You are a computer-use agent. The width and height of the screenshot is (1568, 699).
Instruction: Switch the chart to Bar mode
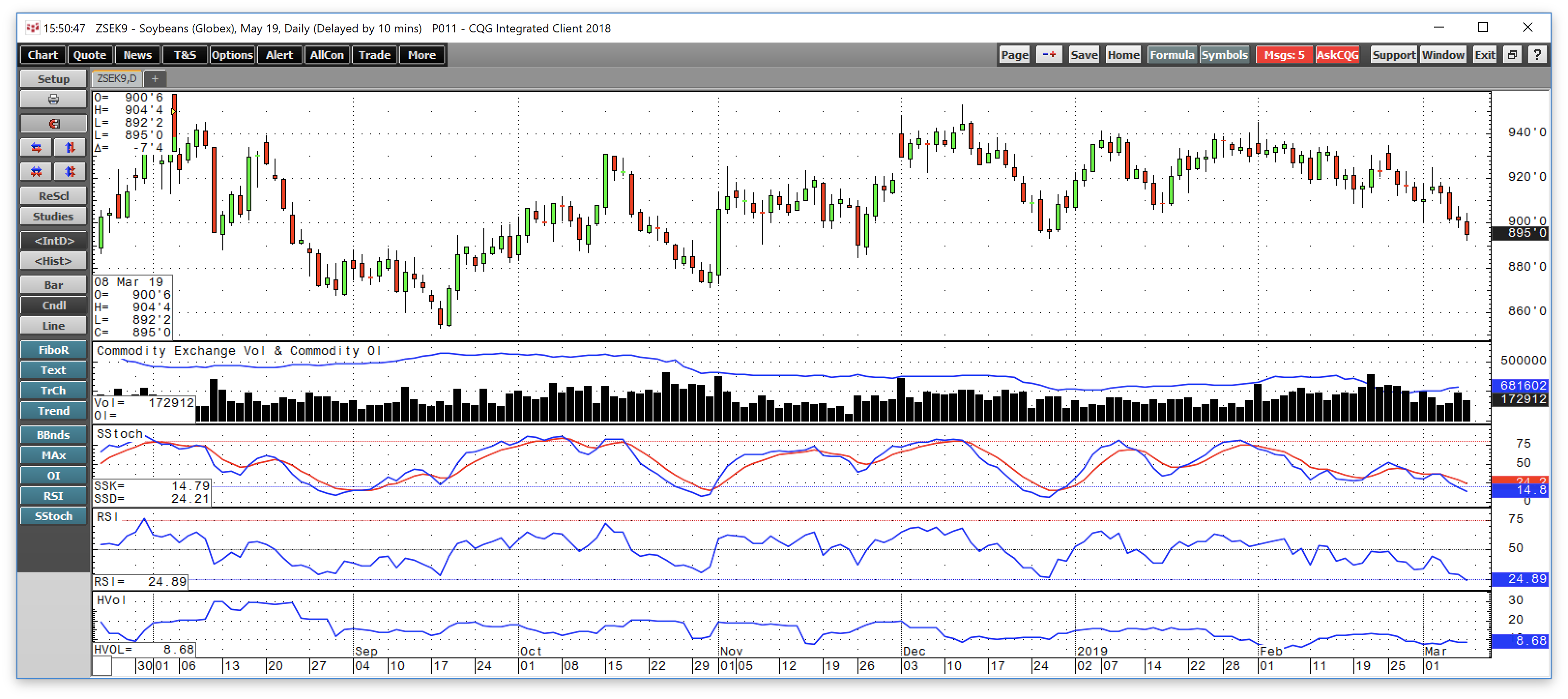(x=53, y=284)
